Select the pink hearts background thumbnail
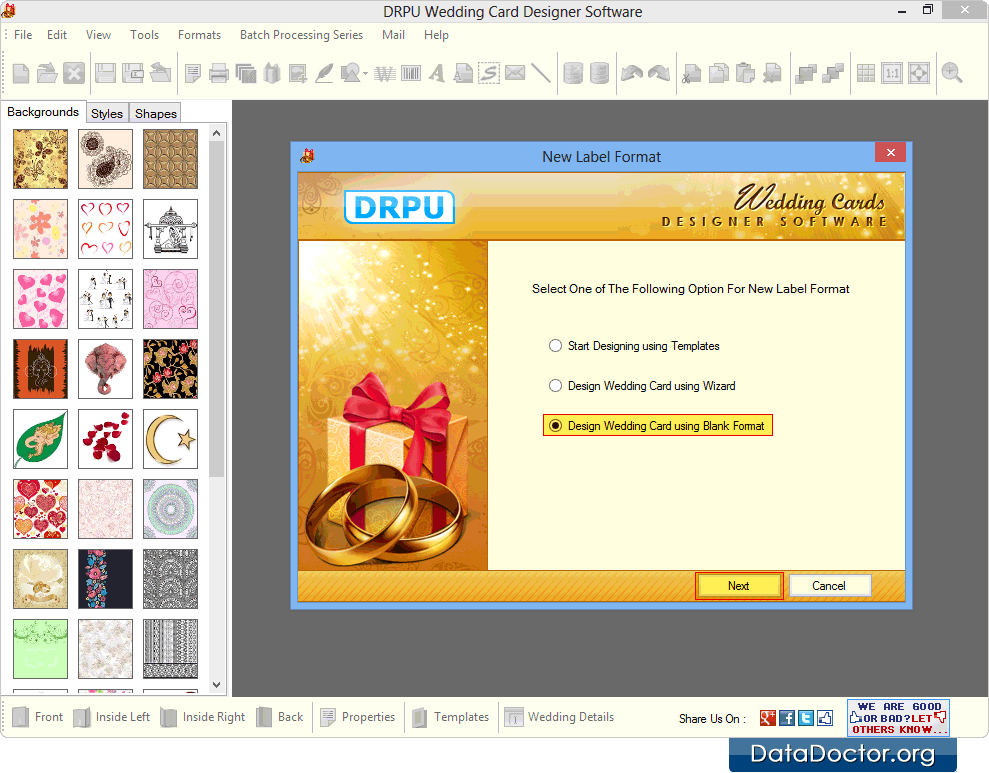 [40, 299]
